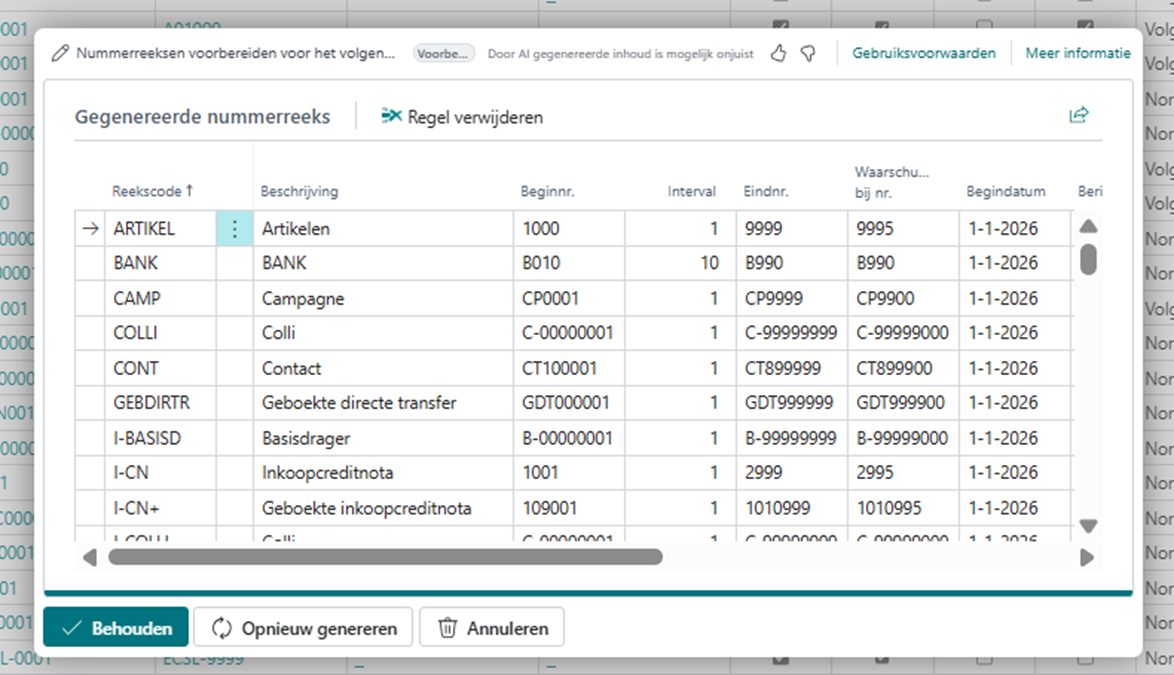Click the vertical scrollbar down arrow
The width and height of the screenshot is (1174, 675).
[x=1089, y=525]
